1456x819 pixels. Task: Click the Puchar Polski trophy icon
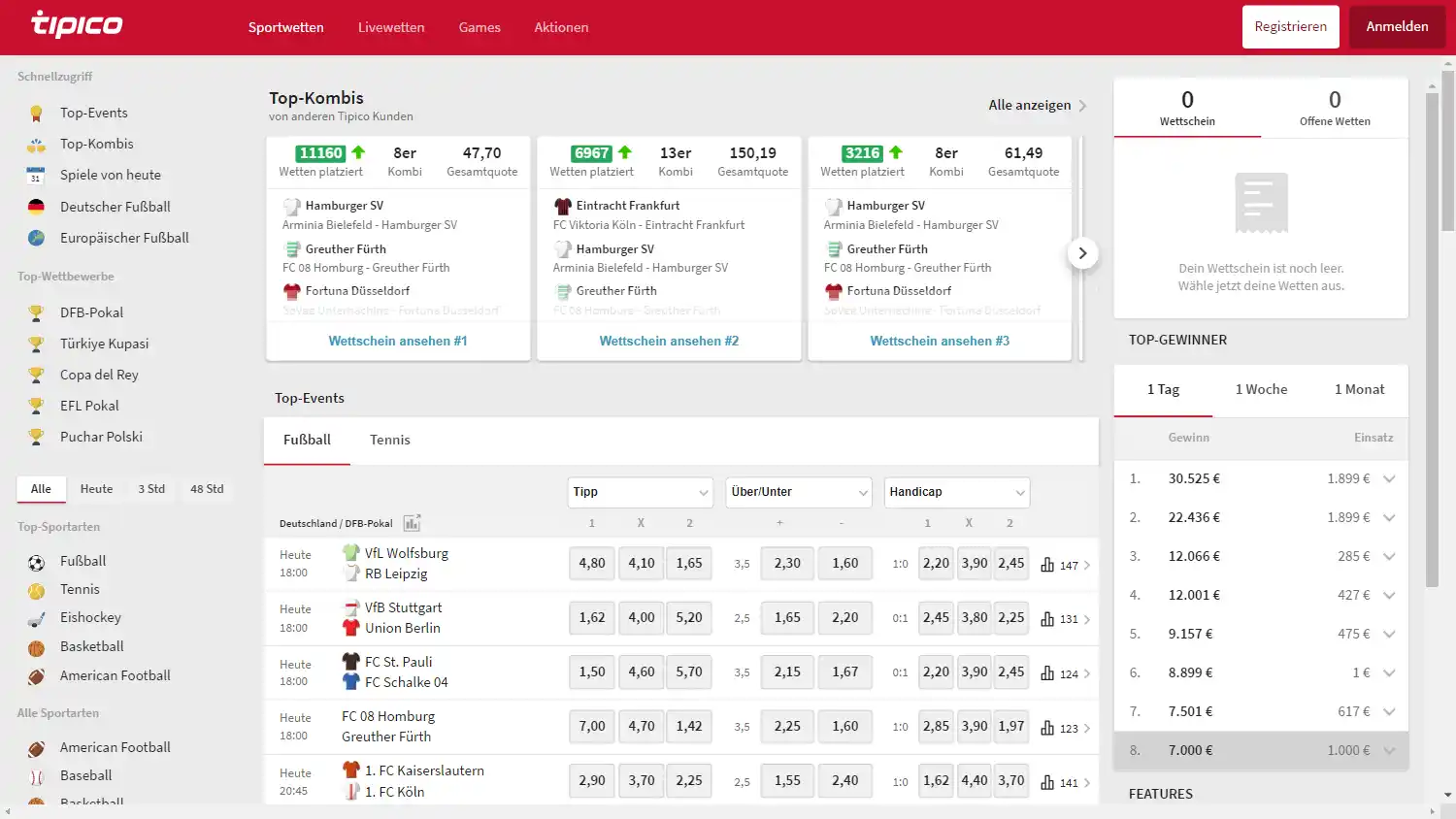(x=36, y=437)
